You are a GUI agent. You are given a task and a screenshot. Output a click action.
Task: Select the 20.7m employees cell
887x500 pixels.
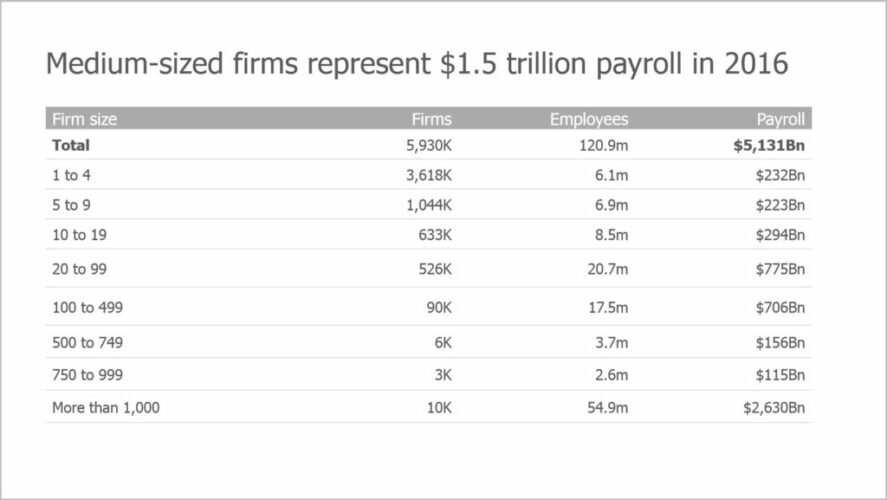coord(606,268)
